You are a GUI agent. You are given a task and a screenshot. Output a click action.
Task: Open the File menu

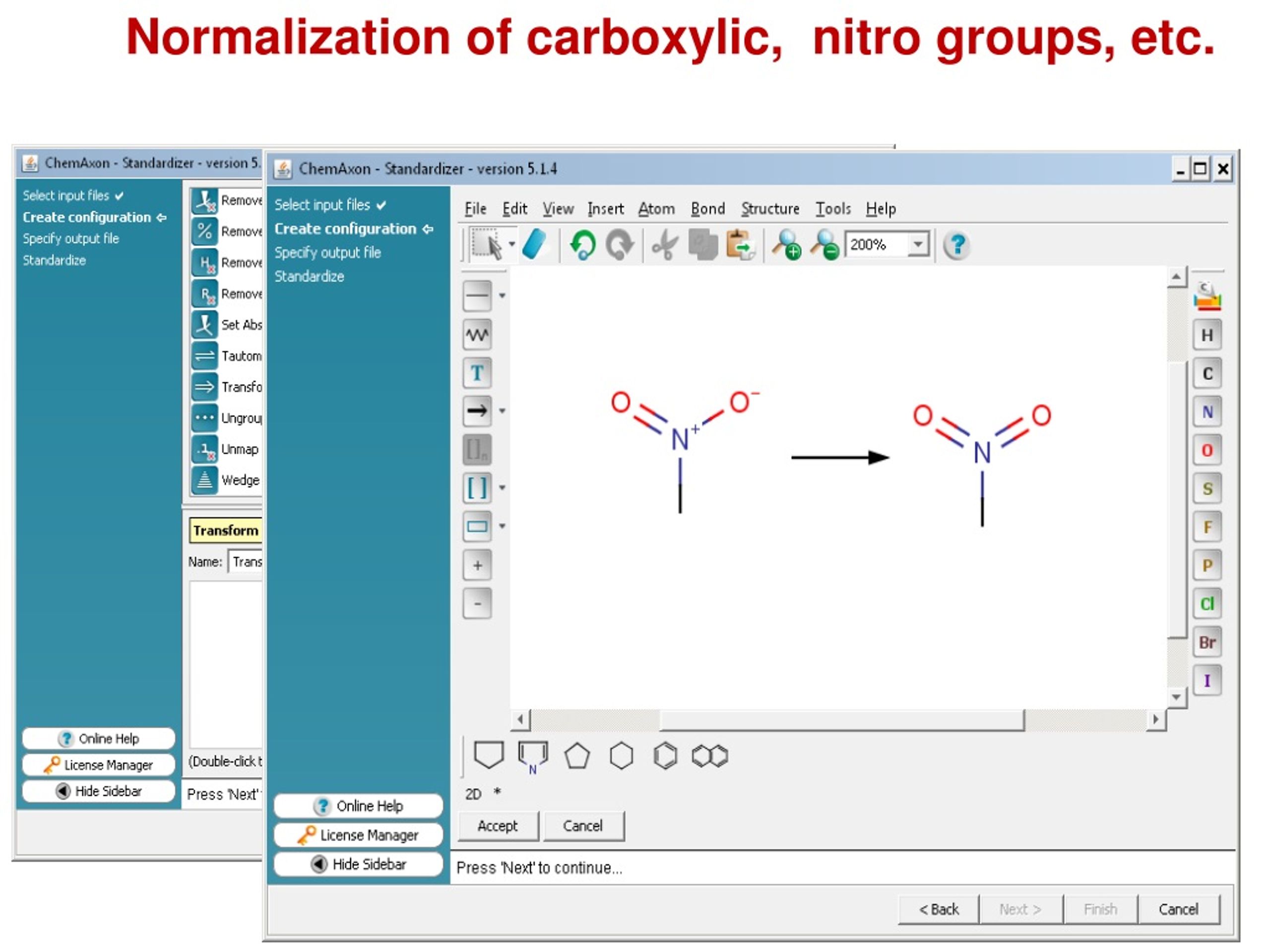[475, 209]
